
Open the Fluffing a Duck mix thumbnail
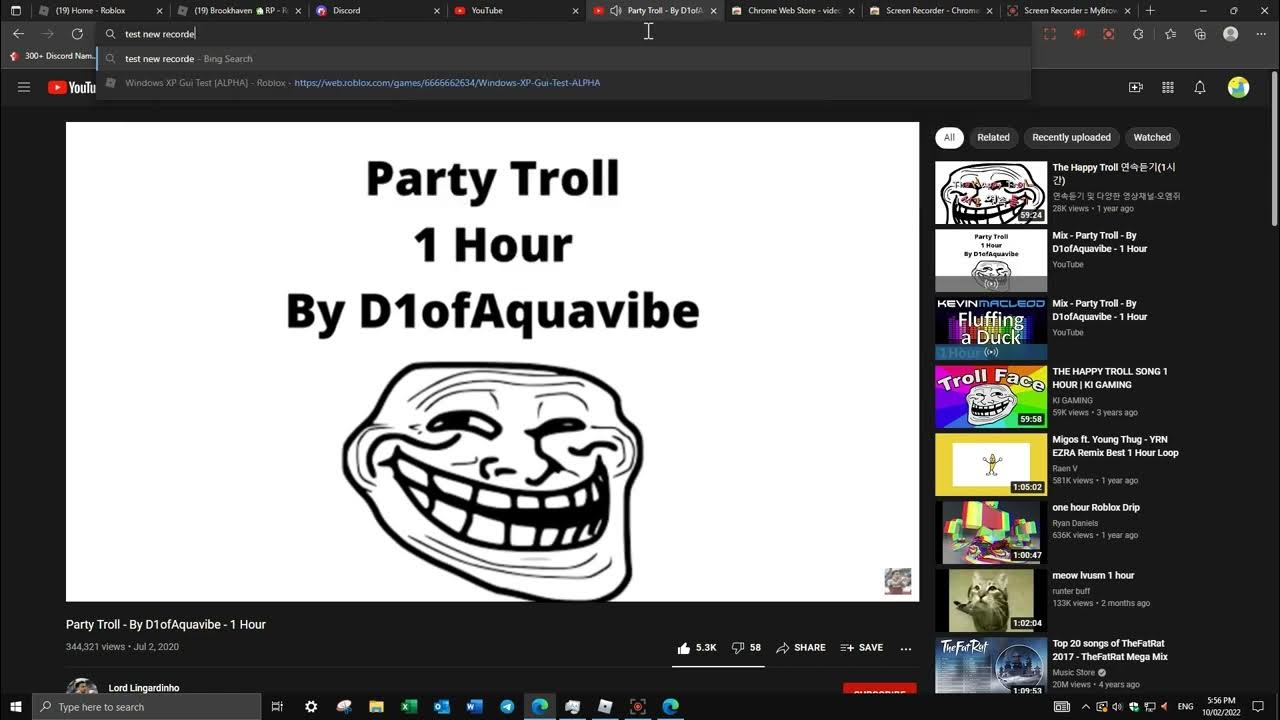[991, 329]
